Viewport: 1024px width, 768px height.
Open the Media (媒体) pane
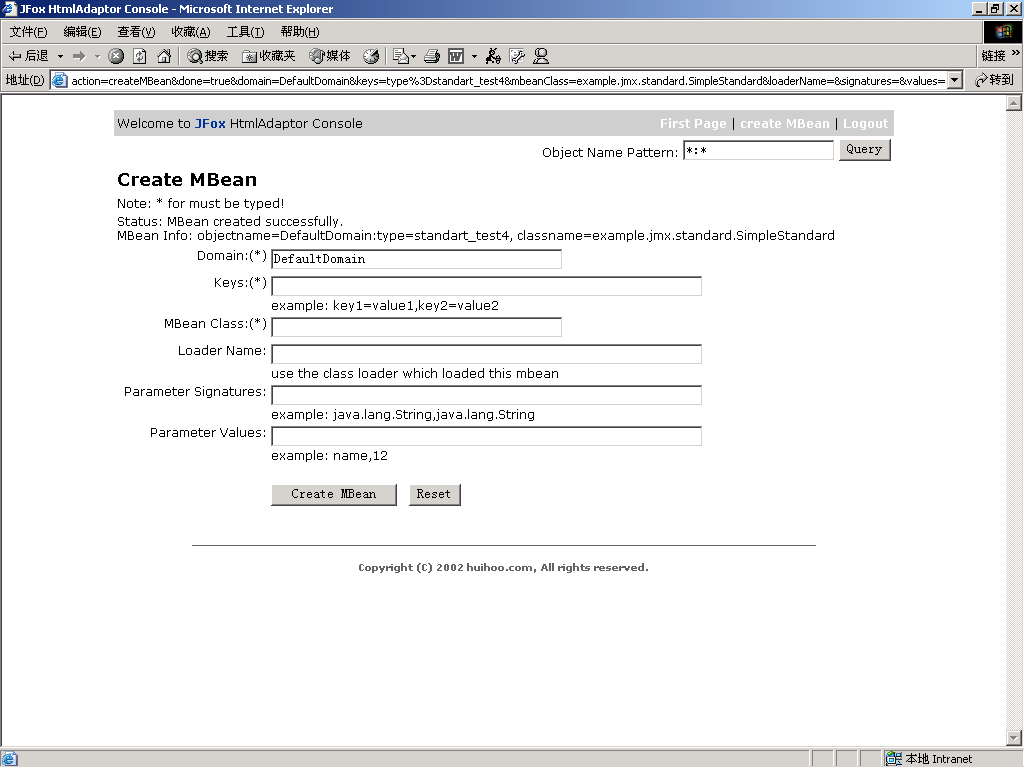point(330,56)
